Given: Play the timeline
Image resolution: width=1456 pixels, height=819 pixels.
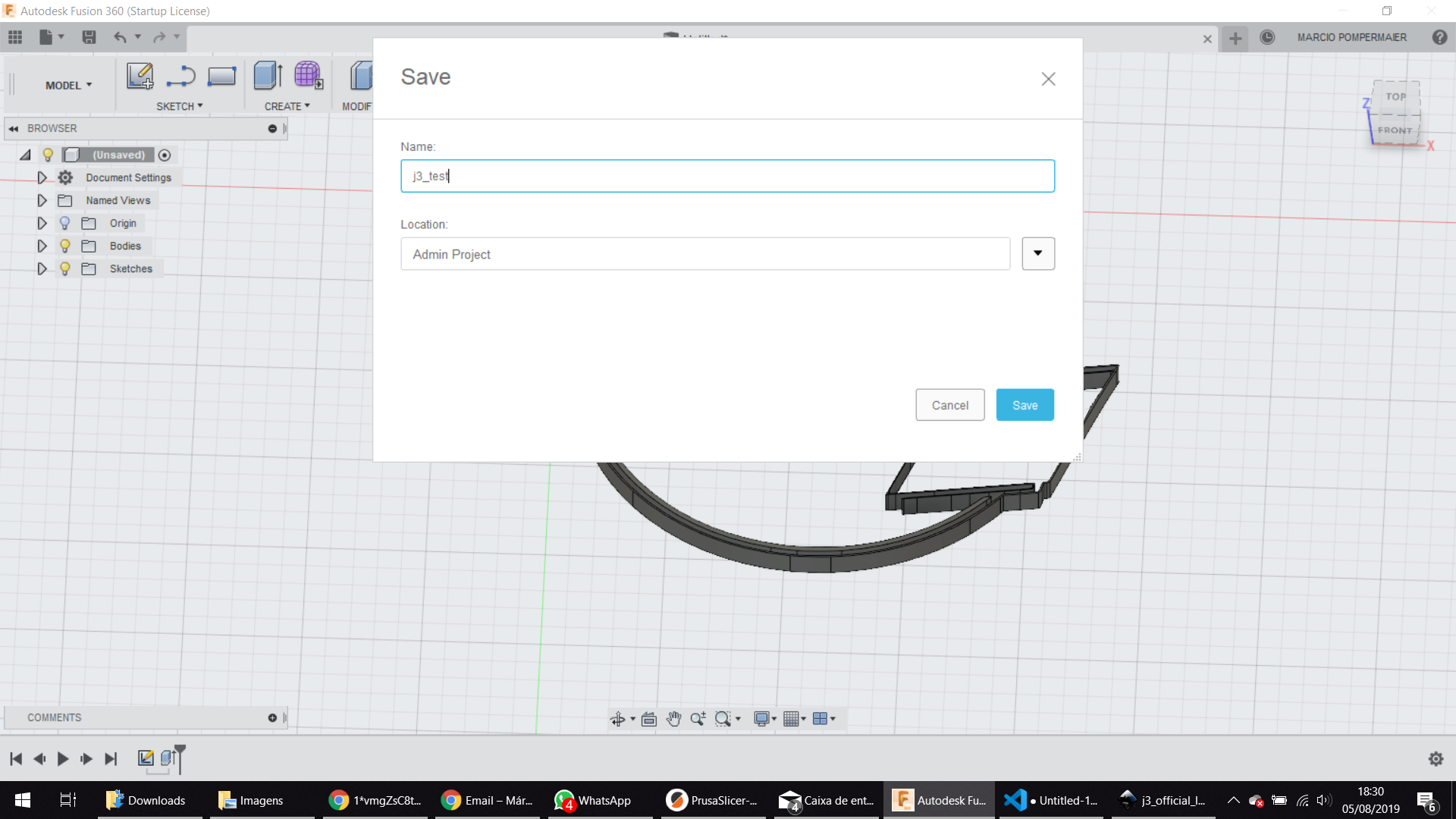Looking at the screenshot, I should click(x=63, y=758).
